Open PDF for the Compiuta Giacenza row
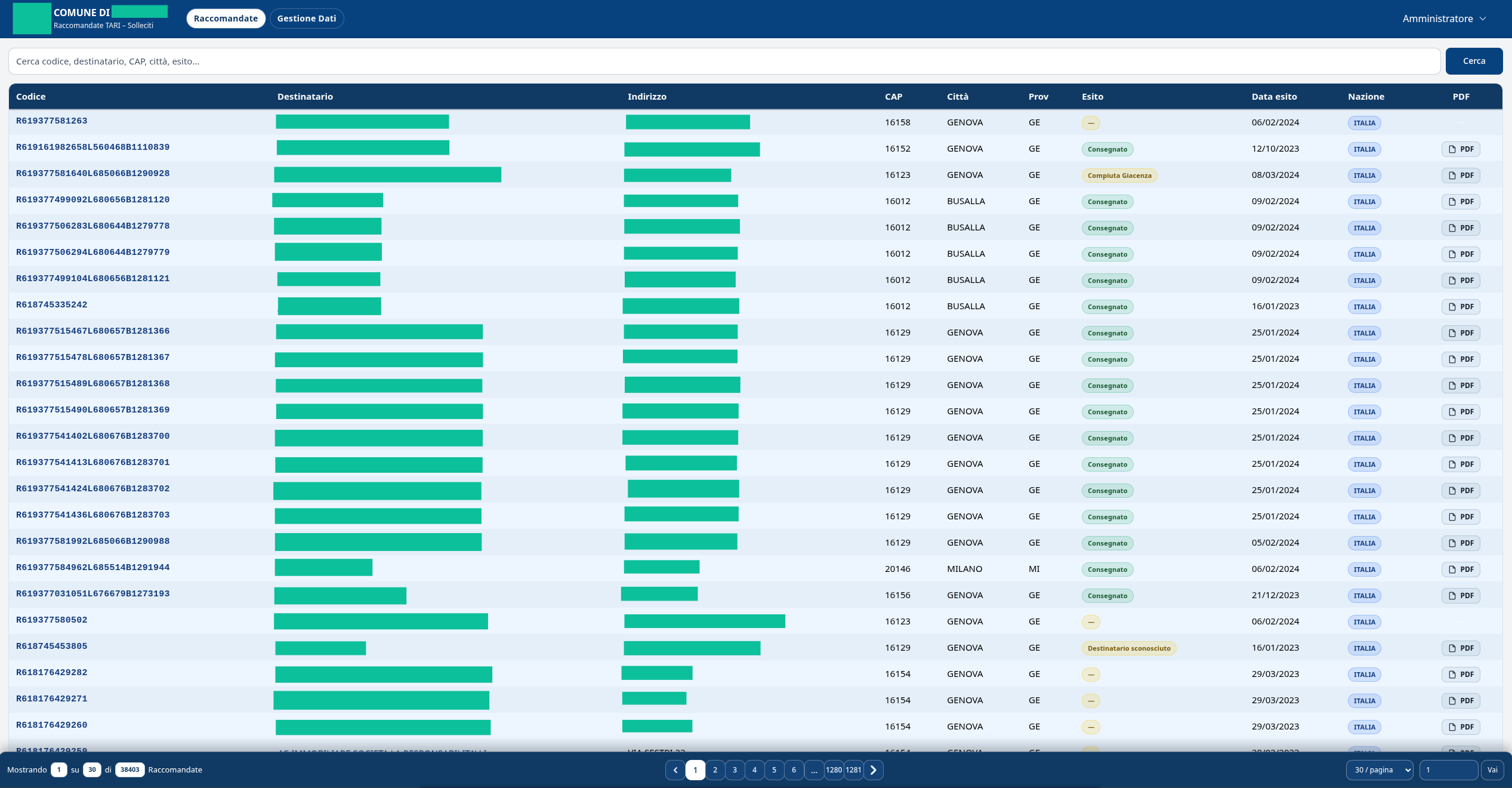Screen dimensions: 1512x788 tap(1461, 176)
